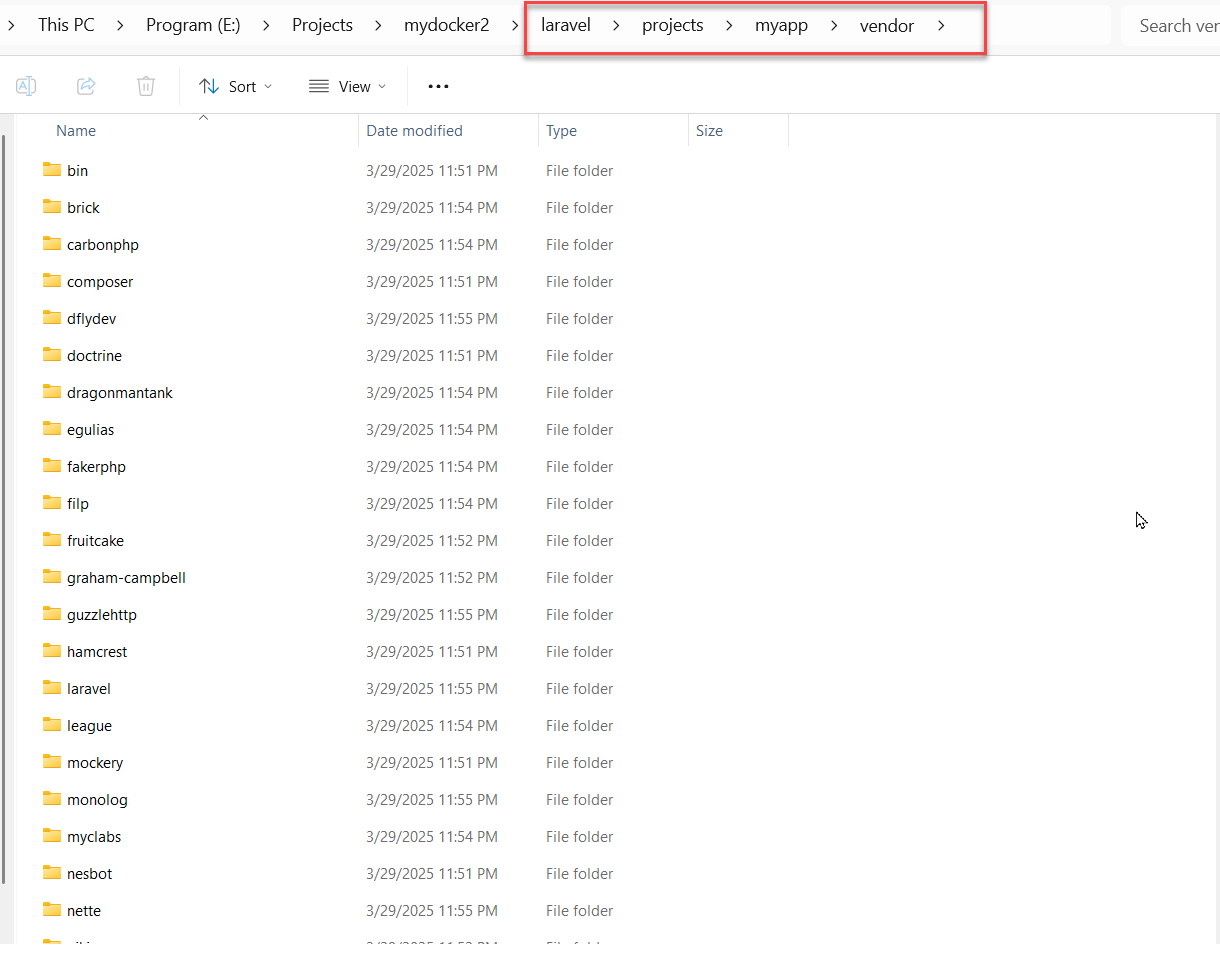
Task: Go to This PC in the address bar
Action: tap(66, 25)
